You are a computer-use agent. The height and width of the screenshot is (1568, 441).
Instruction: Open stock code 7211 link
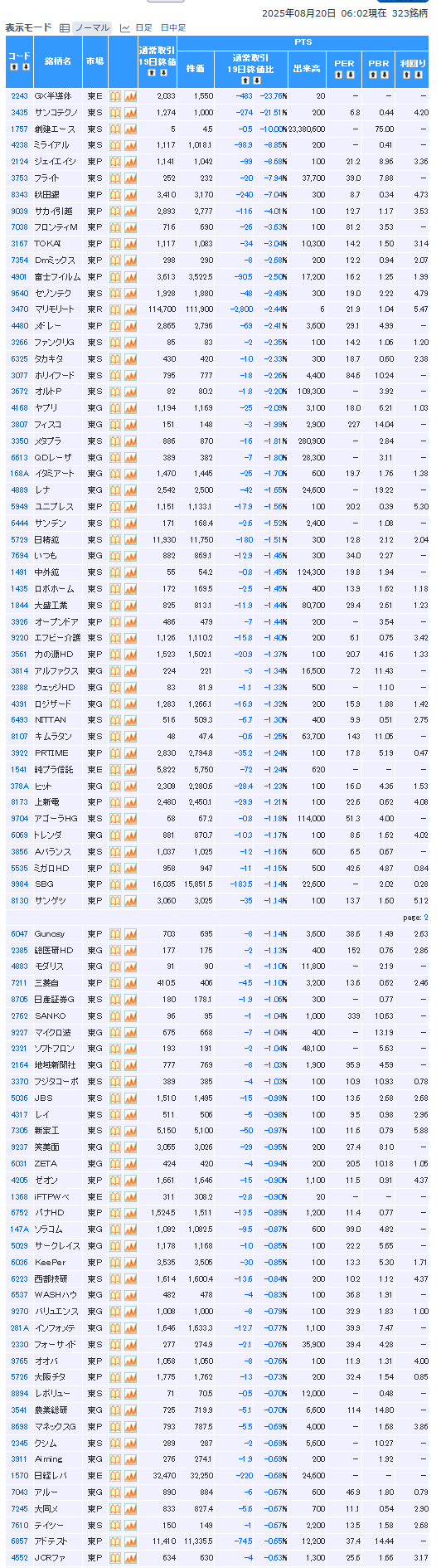(x=19, y=983)
